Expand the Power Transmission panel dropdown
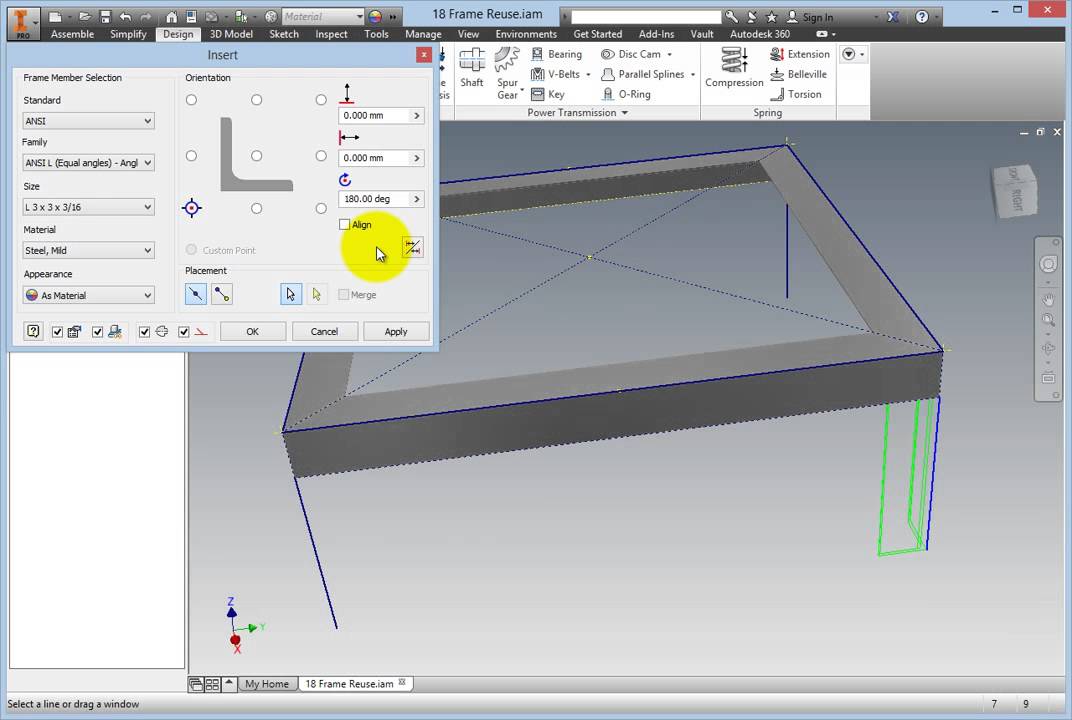 pos(624,113)
